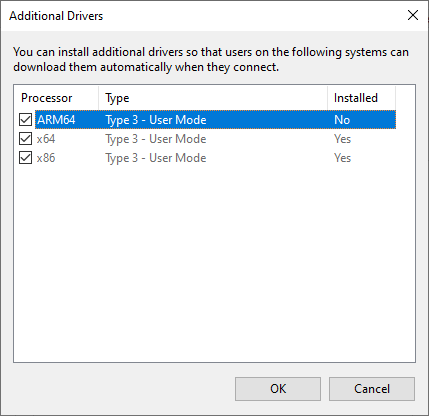429x416 pixels.
Task: Click Type 3 - User Mode in x86 row
Action: pos(156,158)
